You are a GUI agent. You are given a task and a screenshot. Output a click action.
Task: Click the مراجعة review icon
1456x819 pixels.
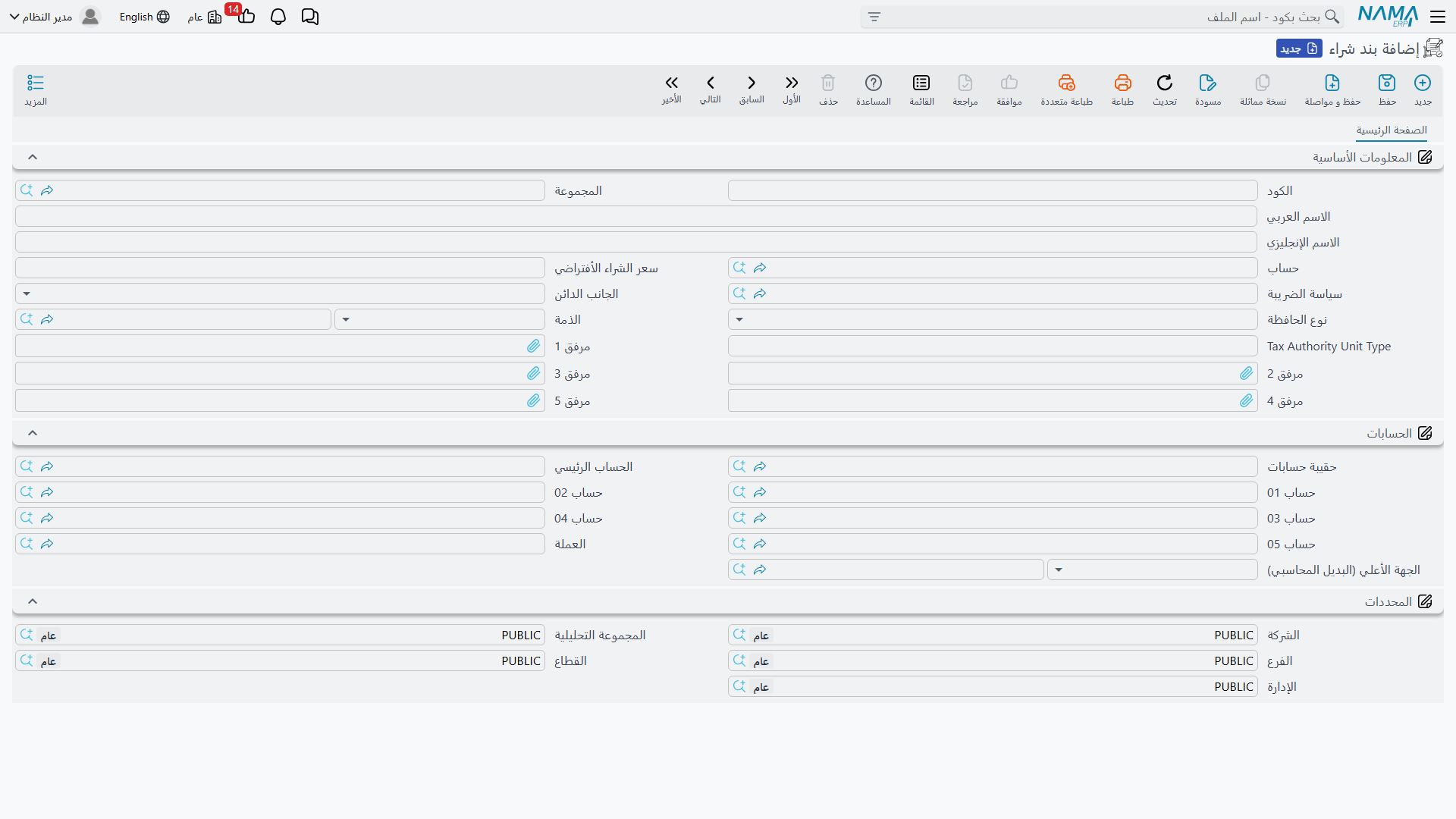tap(965, 83)
